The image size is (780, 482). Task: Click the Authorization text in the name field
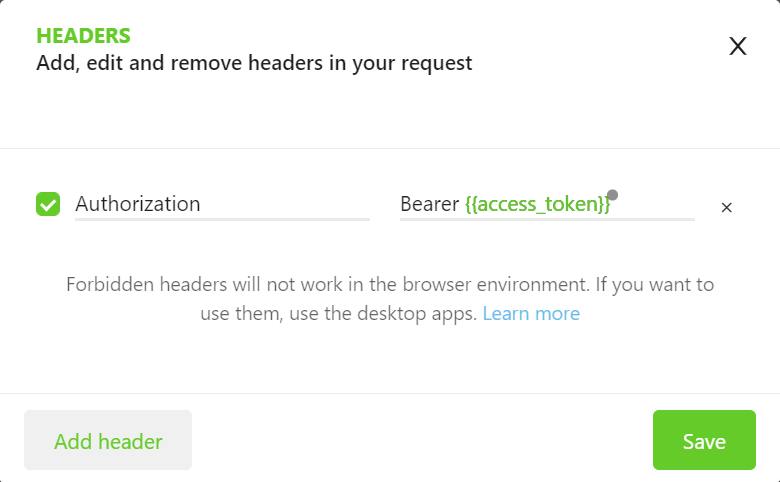pos(138,204)
